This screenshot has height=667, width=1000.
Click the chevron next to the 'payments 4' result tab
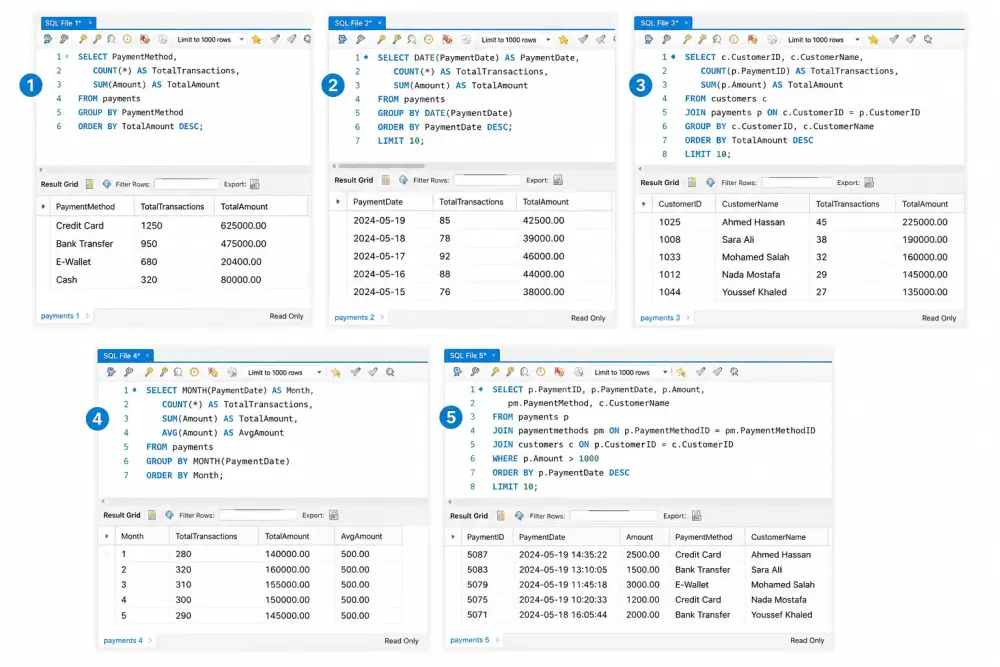pyautogui.click(x=151, y=640)
